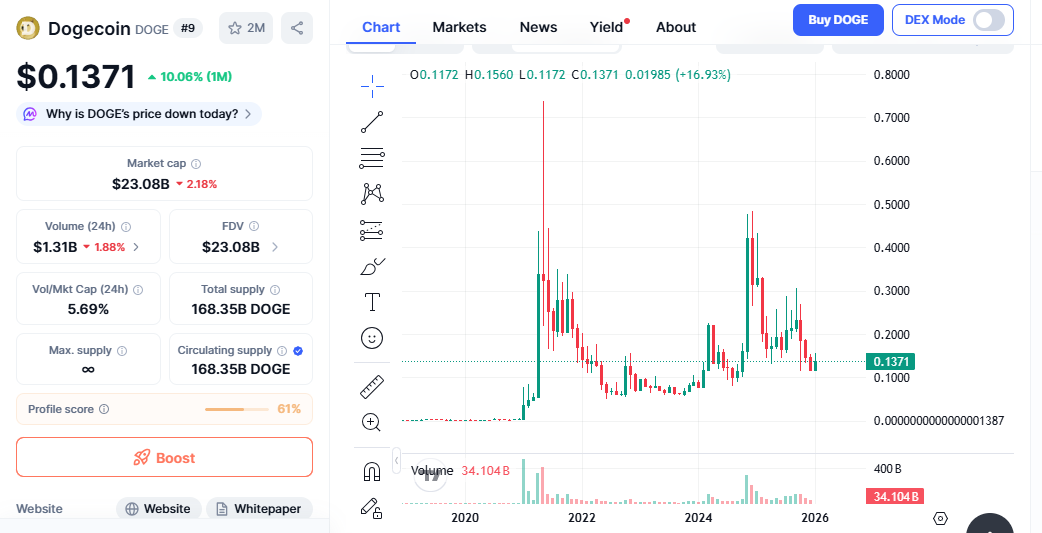The height and width of the screenshot is (533, 1042).
Task: Toggle the magnet snap mode
Action: click(x=372, y=471)
